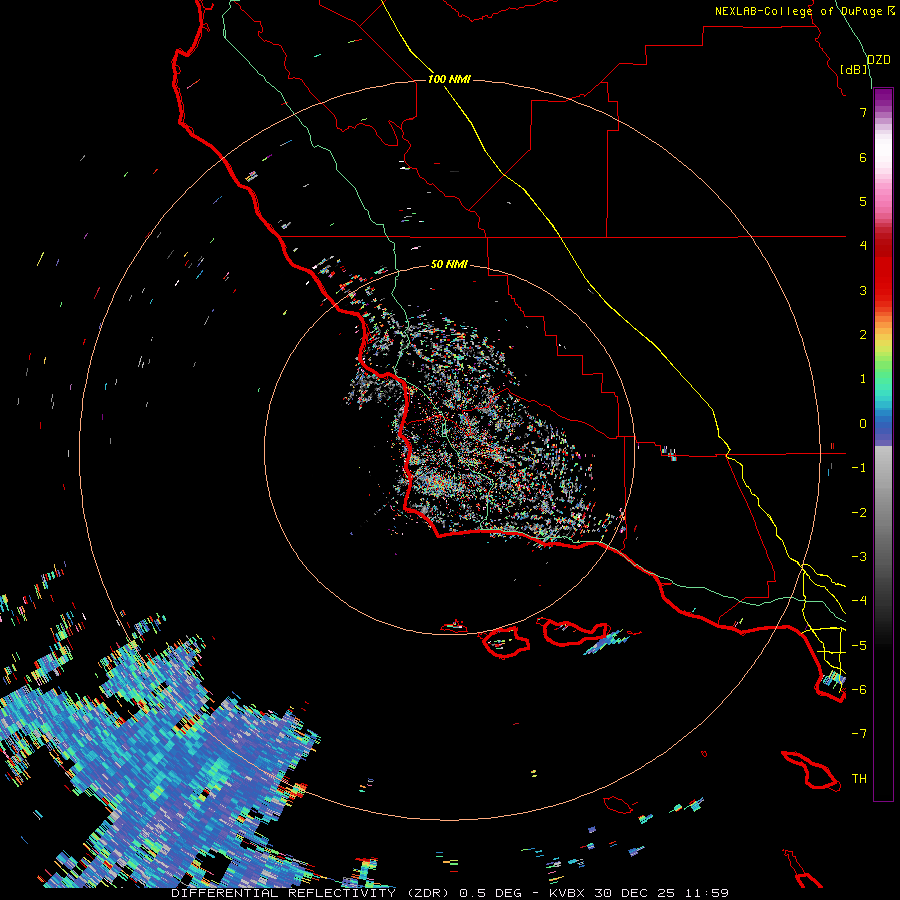Click the 50 NMI range ring label
This screenshot has height=900, width=900.
pyautogui.click(x=449, y=264)
